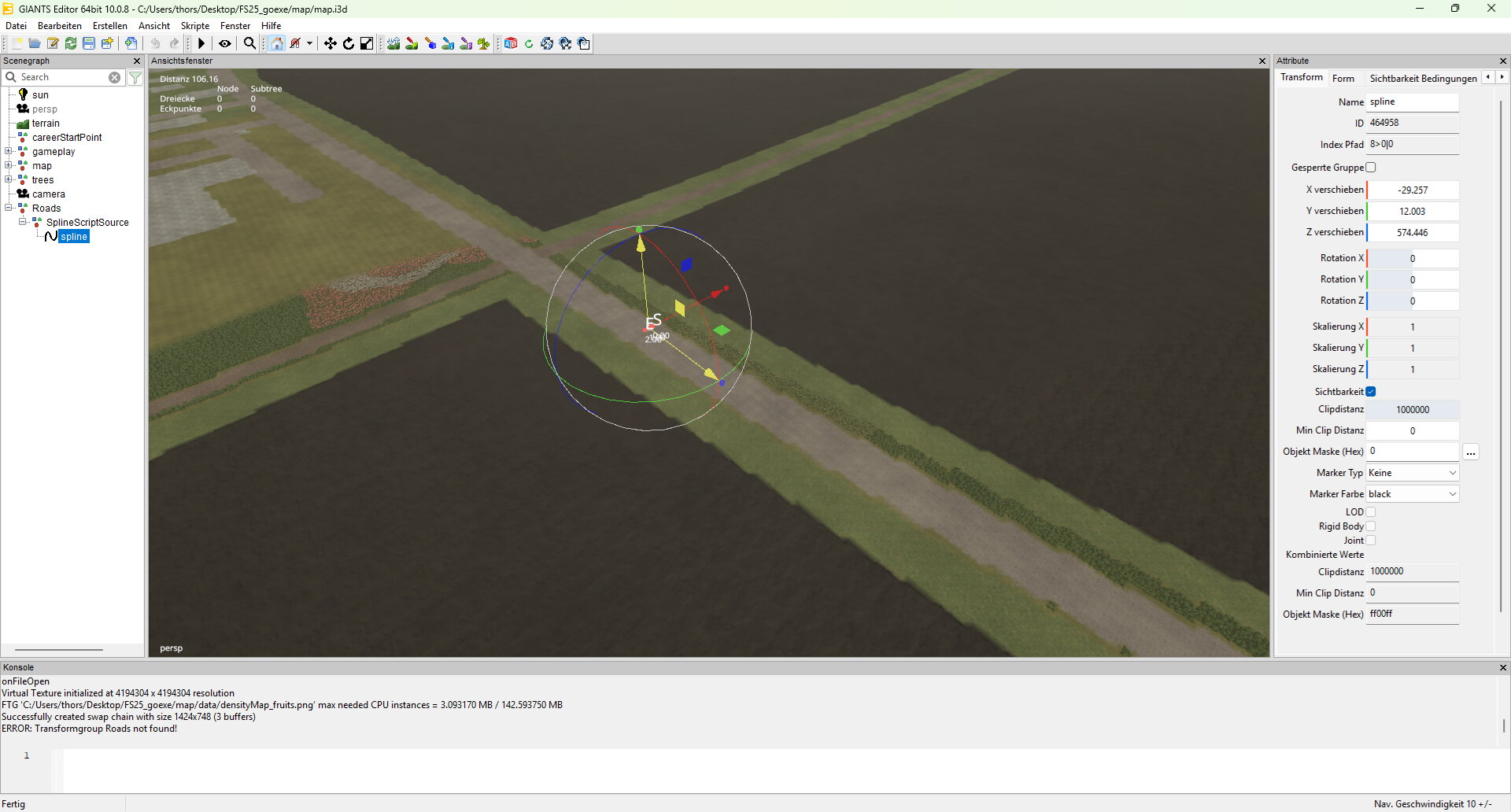Tick the Rigid Body checkbox
This screenshot has height=812, width=1511.
[1371, 526]
